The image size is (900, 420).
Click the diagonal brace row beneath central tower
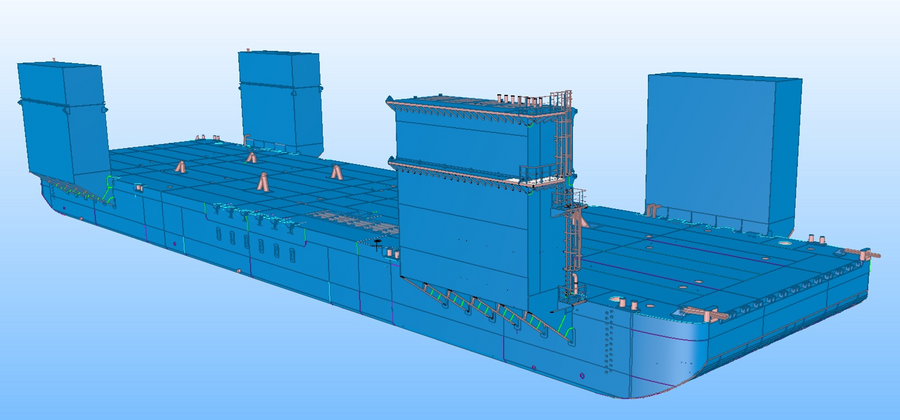pos(488,309)
